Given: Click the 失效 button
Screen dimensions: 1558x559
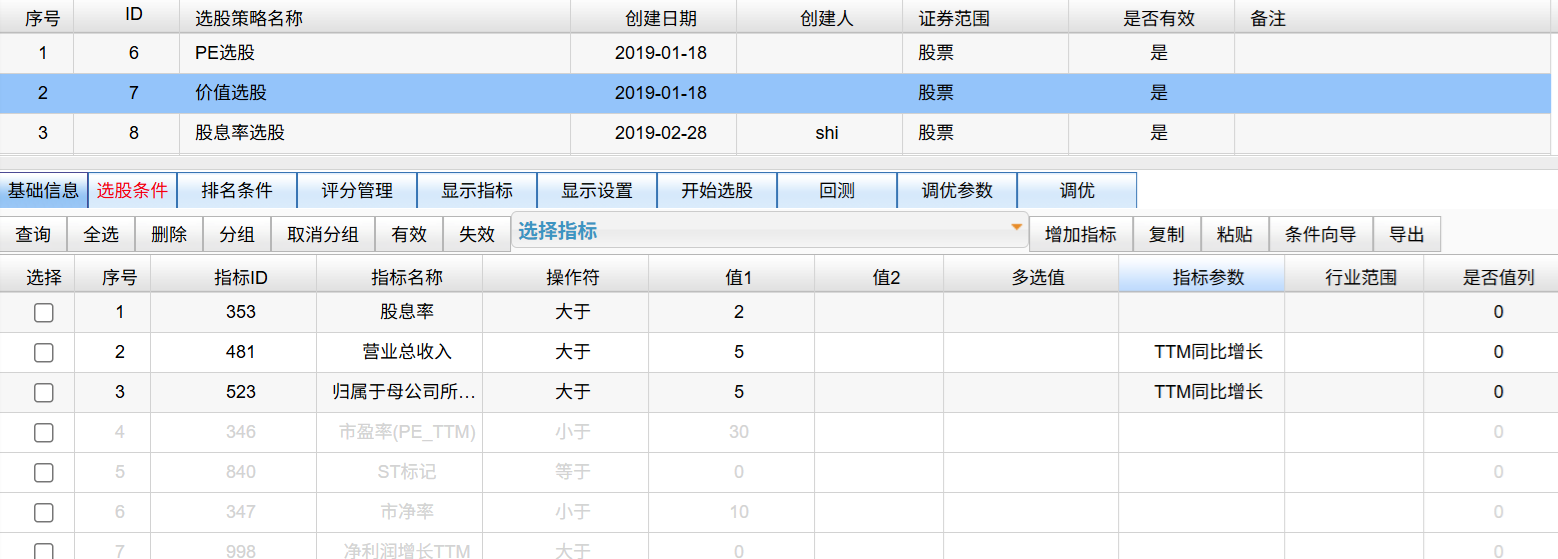Looking at the screenshot, I should click(x=477, y=234).
